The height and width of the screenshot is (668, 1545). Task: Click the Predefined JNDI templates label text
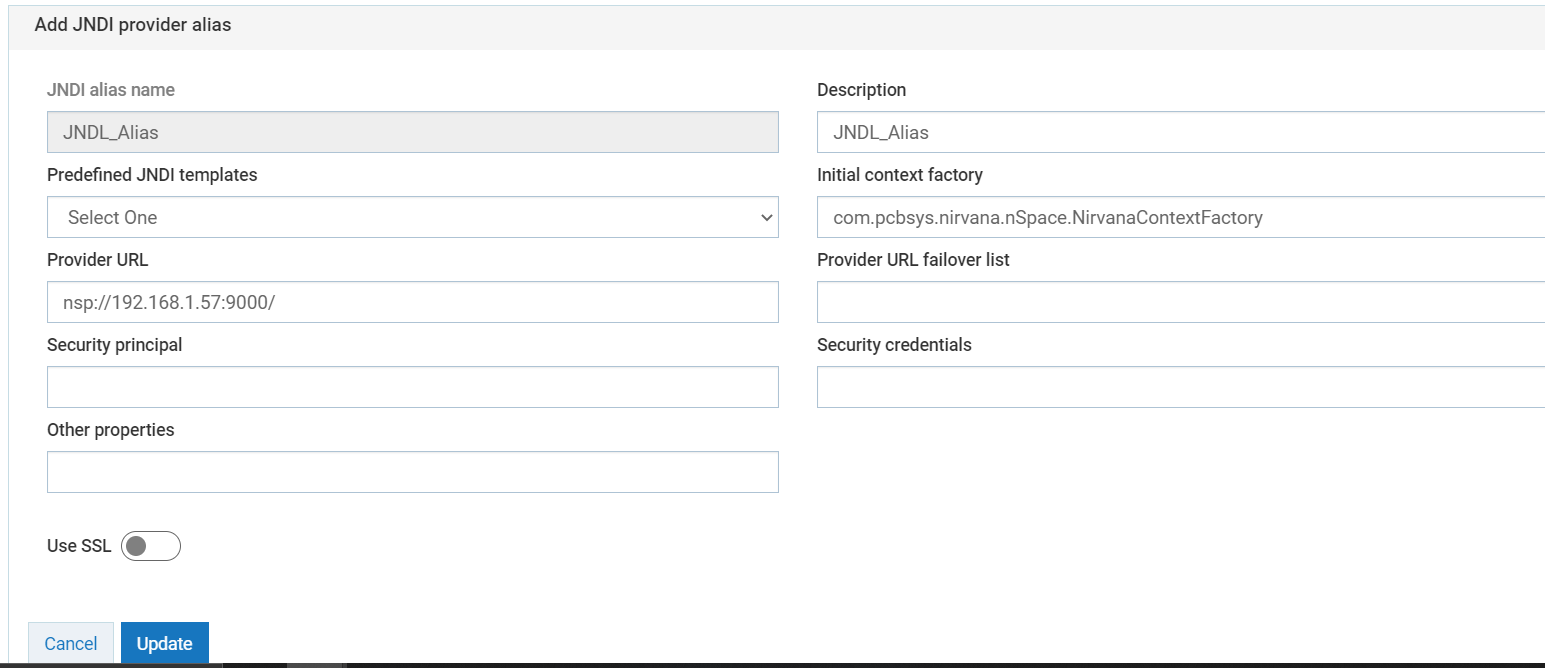(152, 175)
